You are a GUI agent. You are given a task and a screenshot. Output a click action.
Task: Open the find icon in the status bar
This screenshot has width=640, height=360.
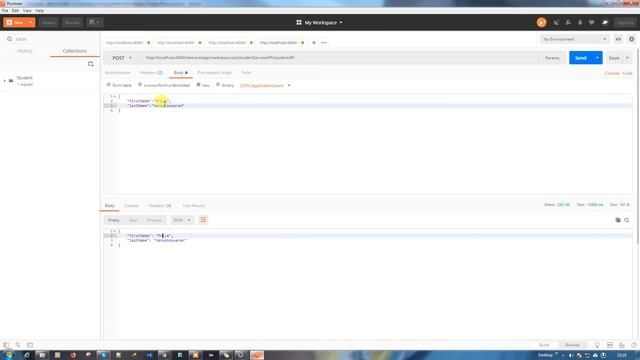pyautogui.click(x=18, y=345)
